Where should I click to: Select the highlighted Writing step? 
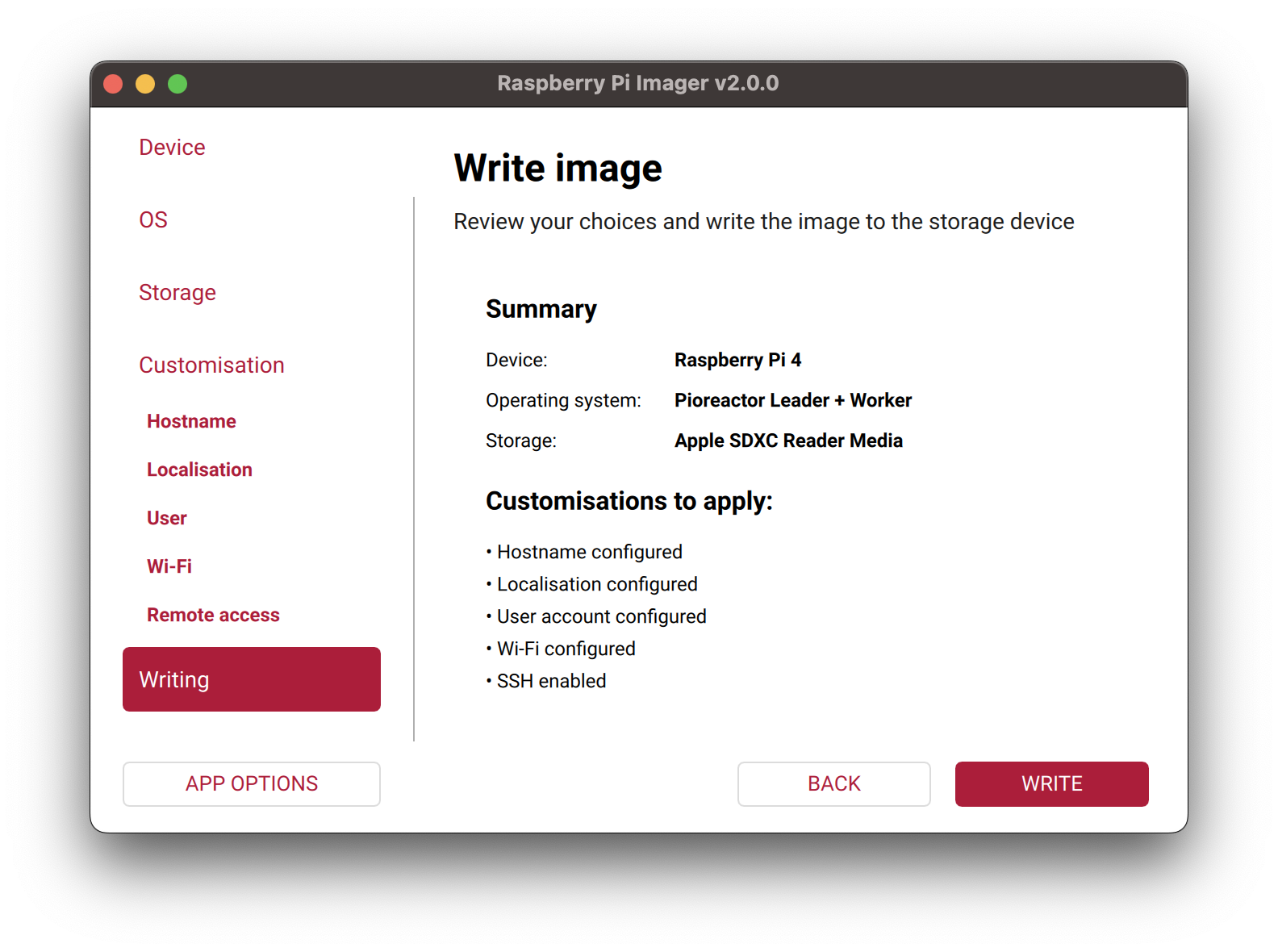[x=252, y=679]
